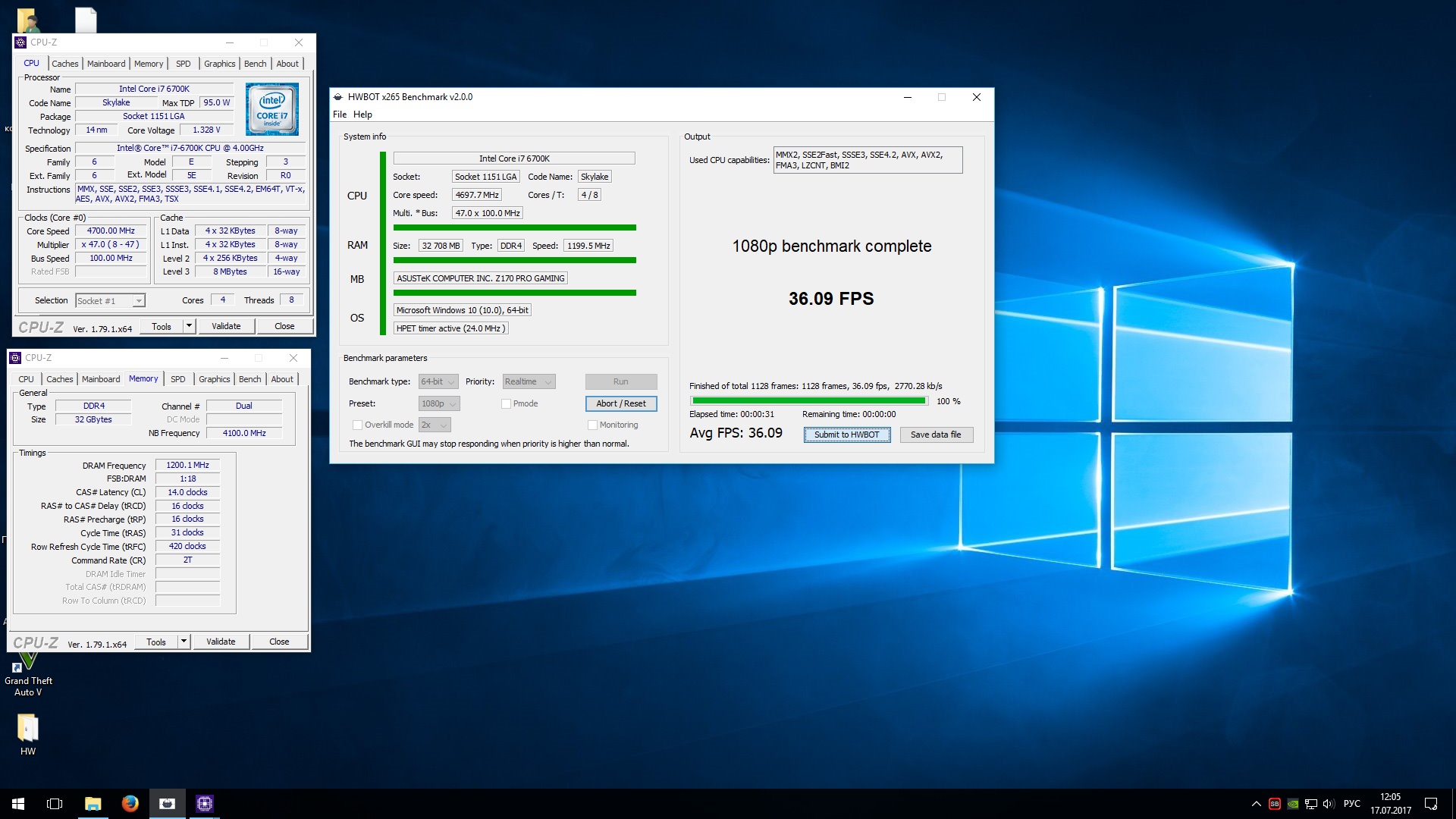The width and height of the screenshot is (1456, 819).
Task: Open the Priority Realtime dropdown
Action: pos(529,381)
